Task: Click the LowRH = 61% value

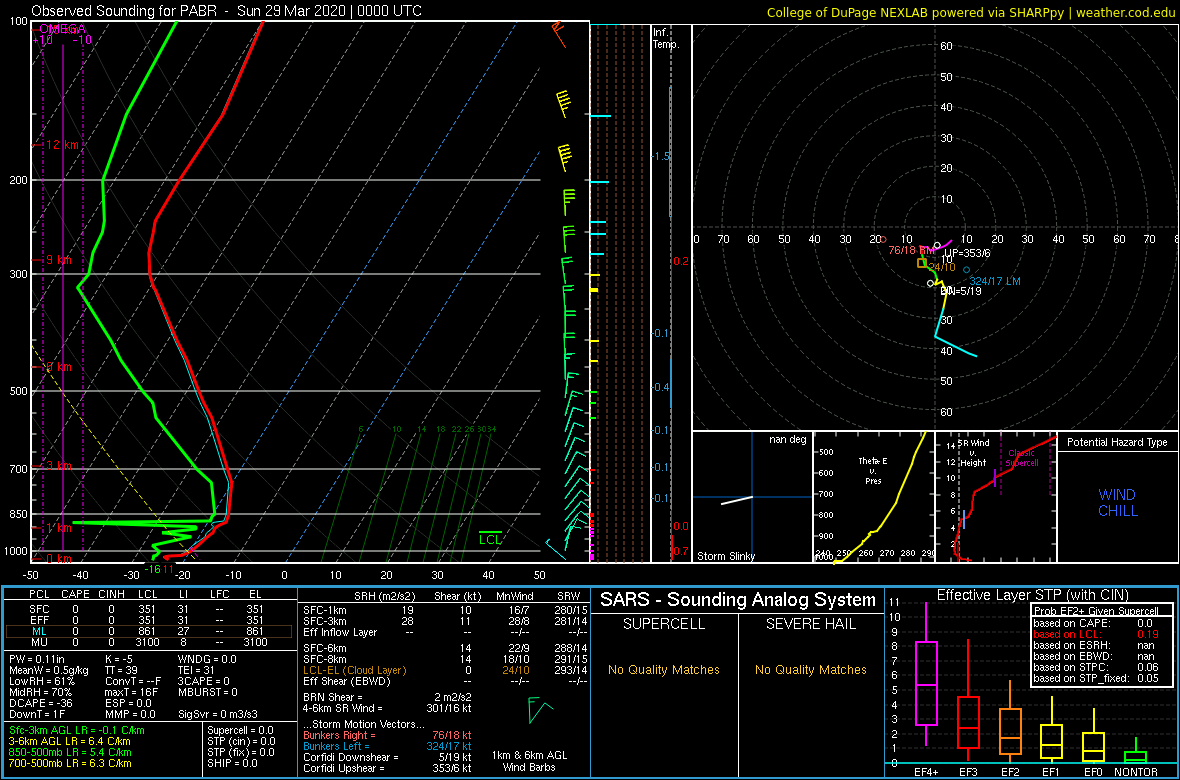Action: tap(42, 681)
